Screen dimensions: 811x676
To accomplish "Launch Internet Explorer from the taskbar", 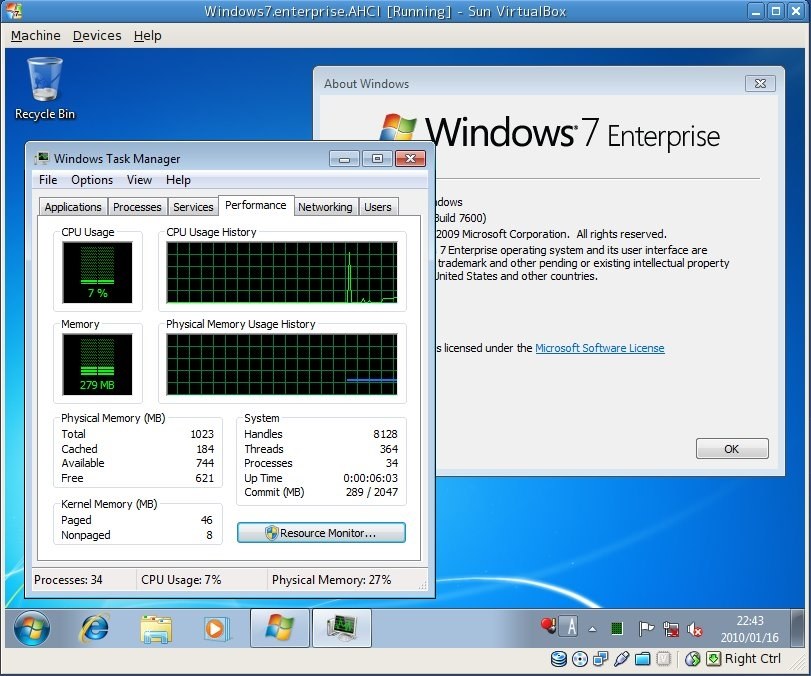I will pos(94,628).
